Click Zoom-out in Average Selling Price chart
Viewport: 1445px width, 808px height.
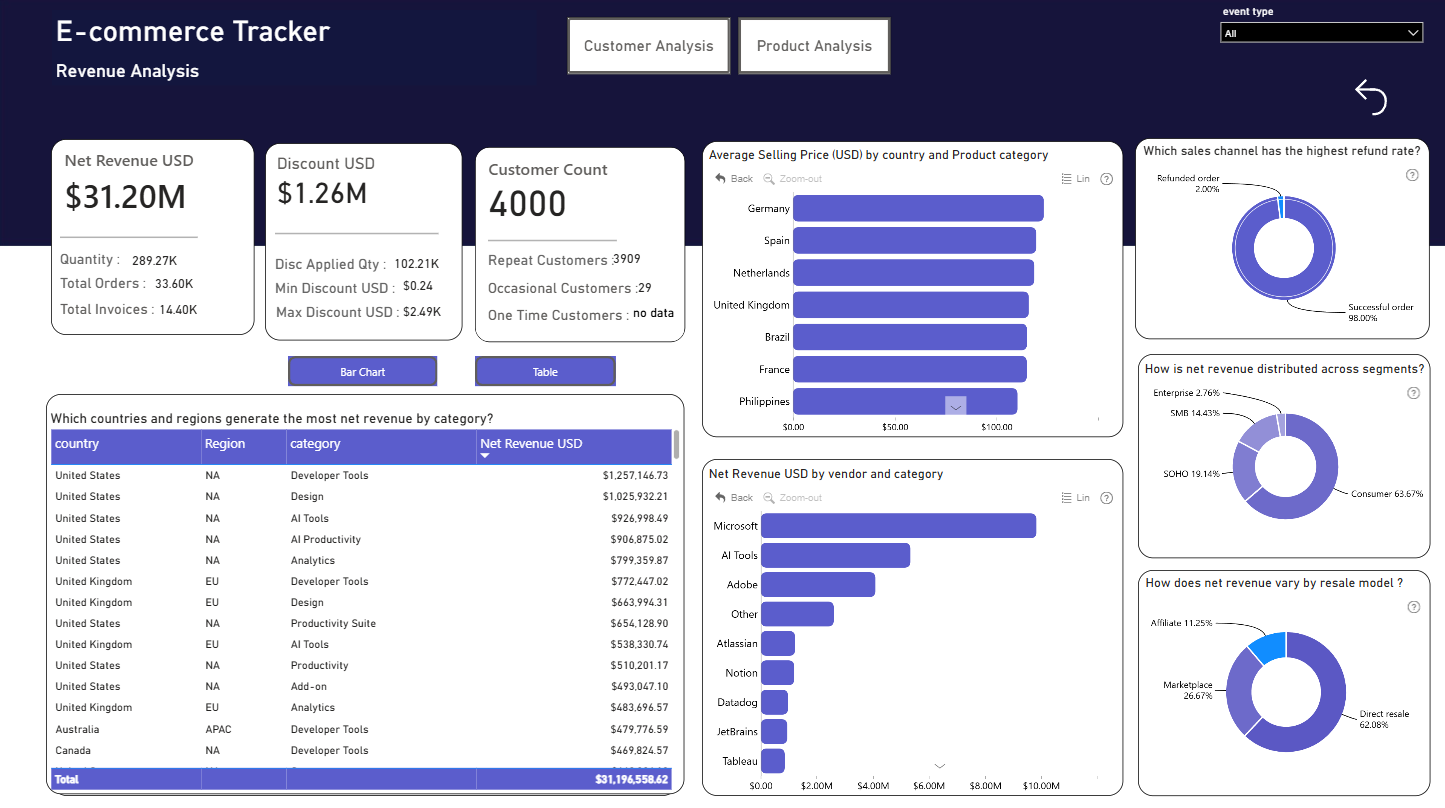pyautogui.click(x=793, y=179)
